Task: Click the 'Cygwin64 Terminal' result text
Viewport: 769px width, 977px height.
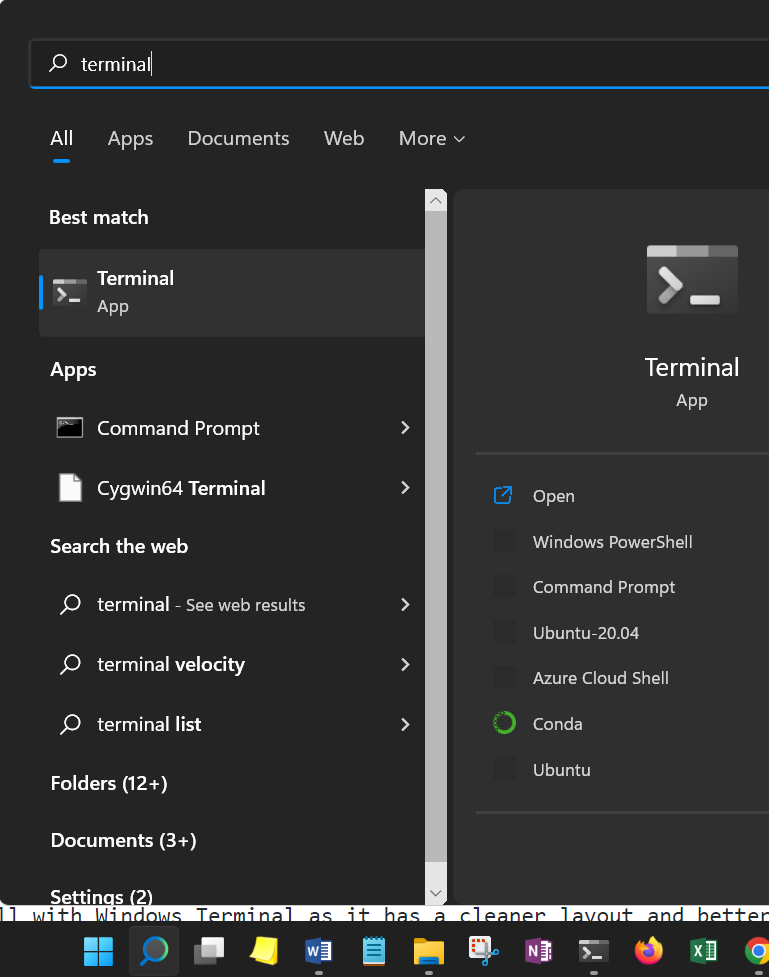Action: click(x=181, y=488)
